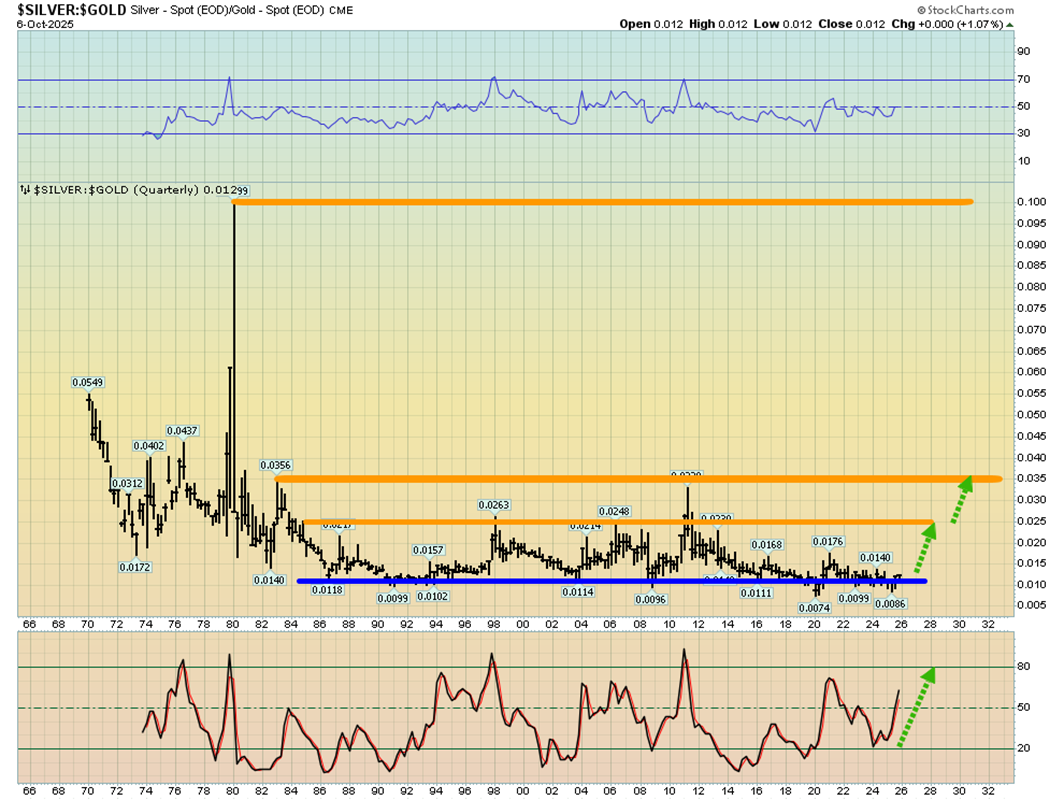Click the 0.0402 price label
Image resolution: width=1064 pixels, height=800 pixels.
(x=149, y=446)
